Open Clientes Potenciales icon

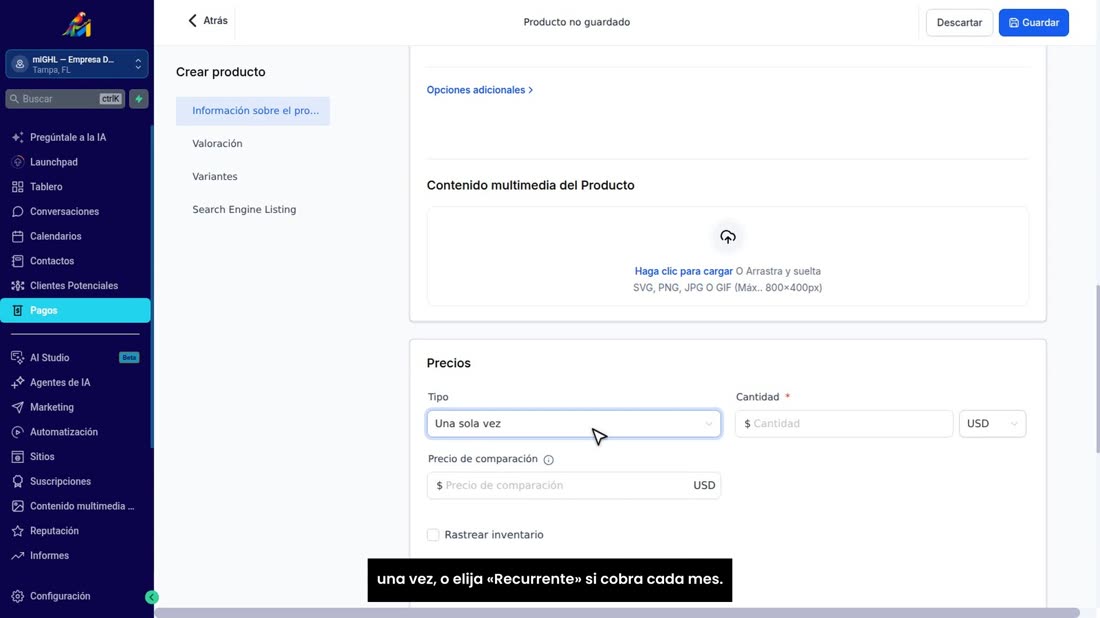coord(18,286)
